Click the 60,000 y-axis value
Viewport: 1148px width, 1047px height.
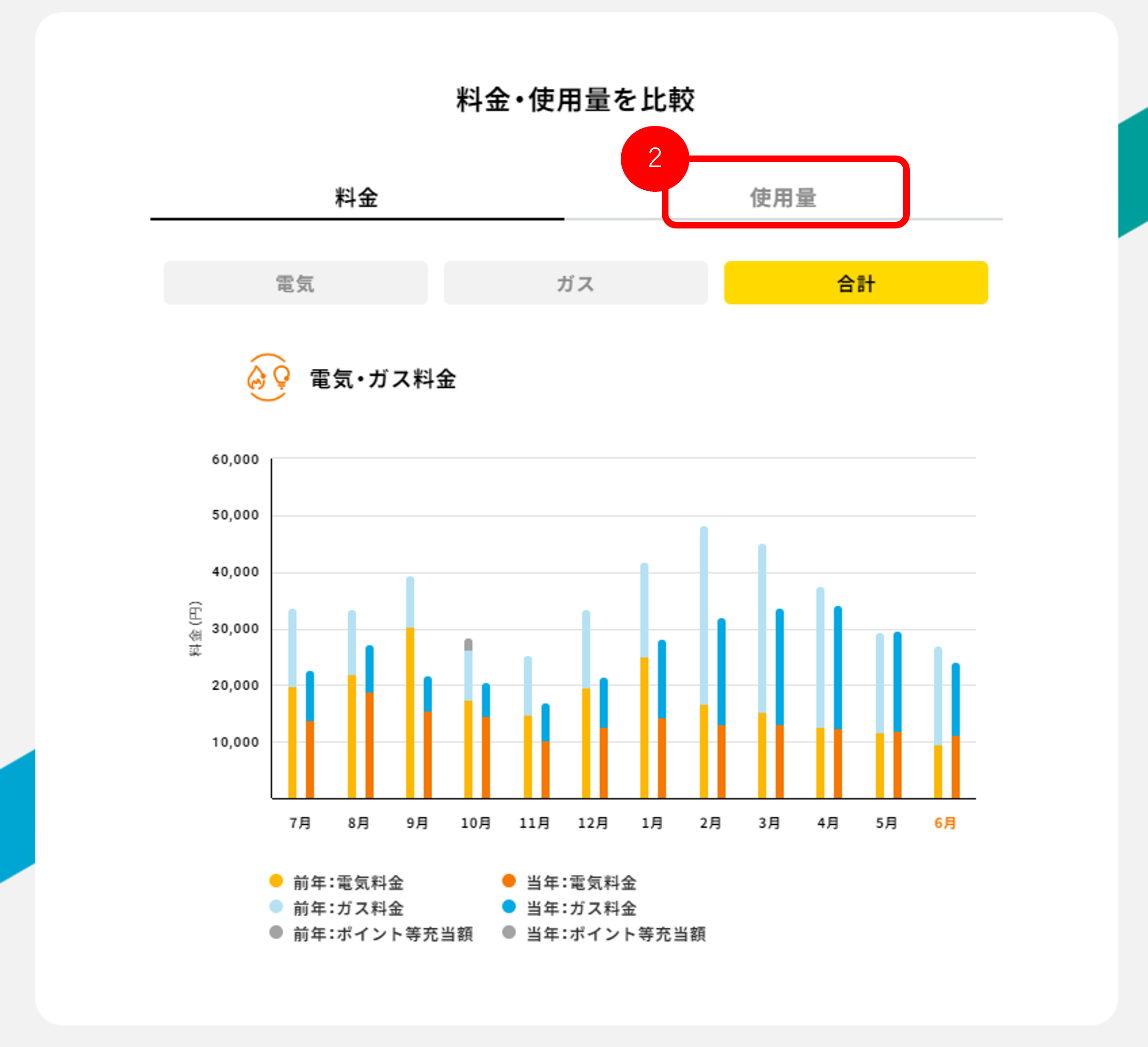236,459
